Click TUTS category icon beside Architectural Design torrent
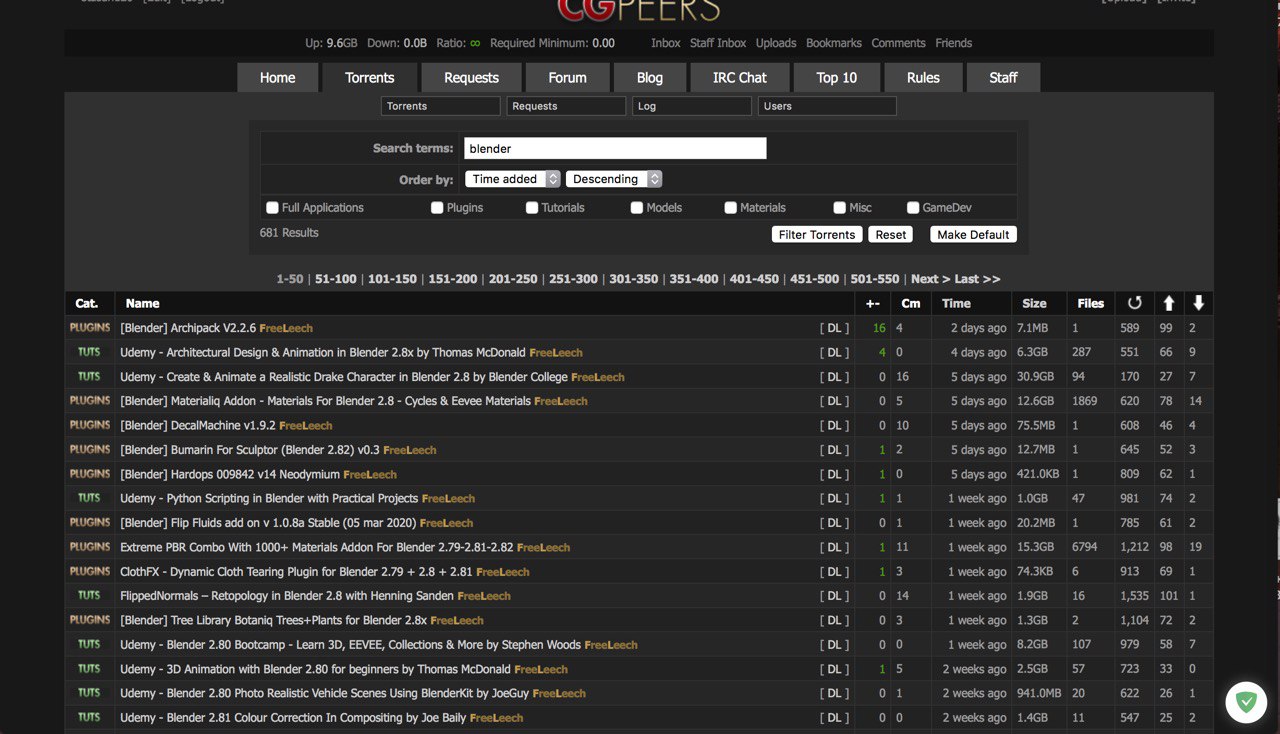Image resolution: width=1280 pixels, height=734 pixels. point(89,352)
